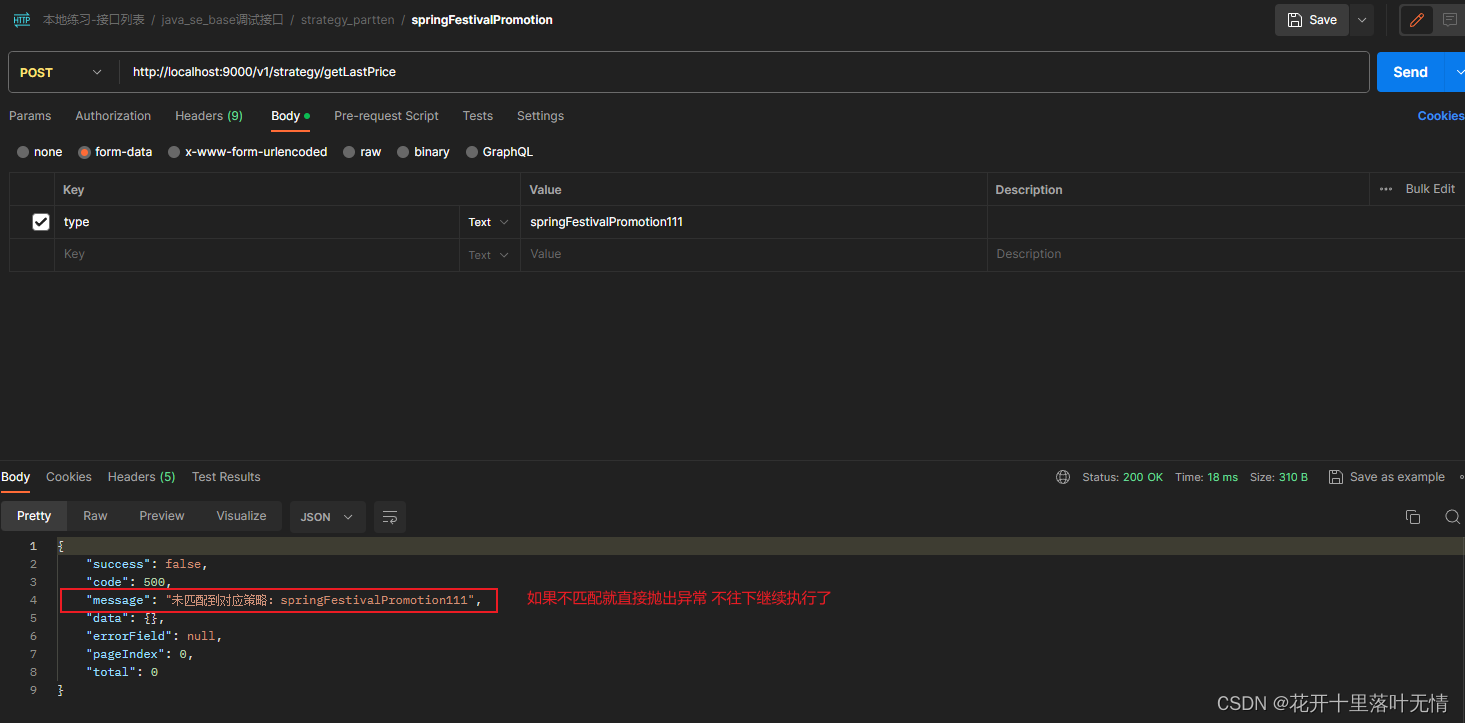Open the POST method dropdown
This screenshot has height=723, width=1465.
pos(61,72)
